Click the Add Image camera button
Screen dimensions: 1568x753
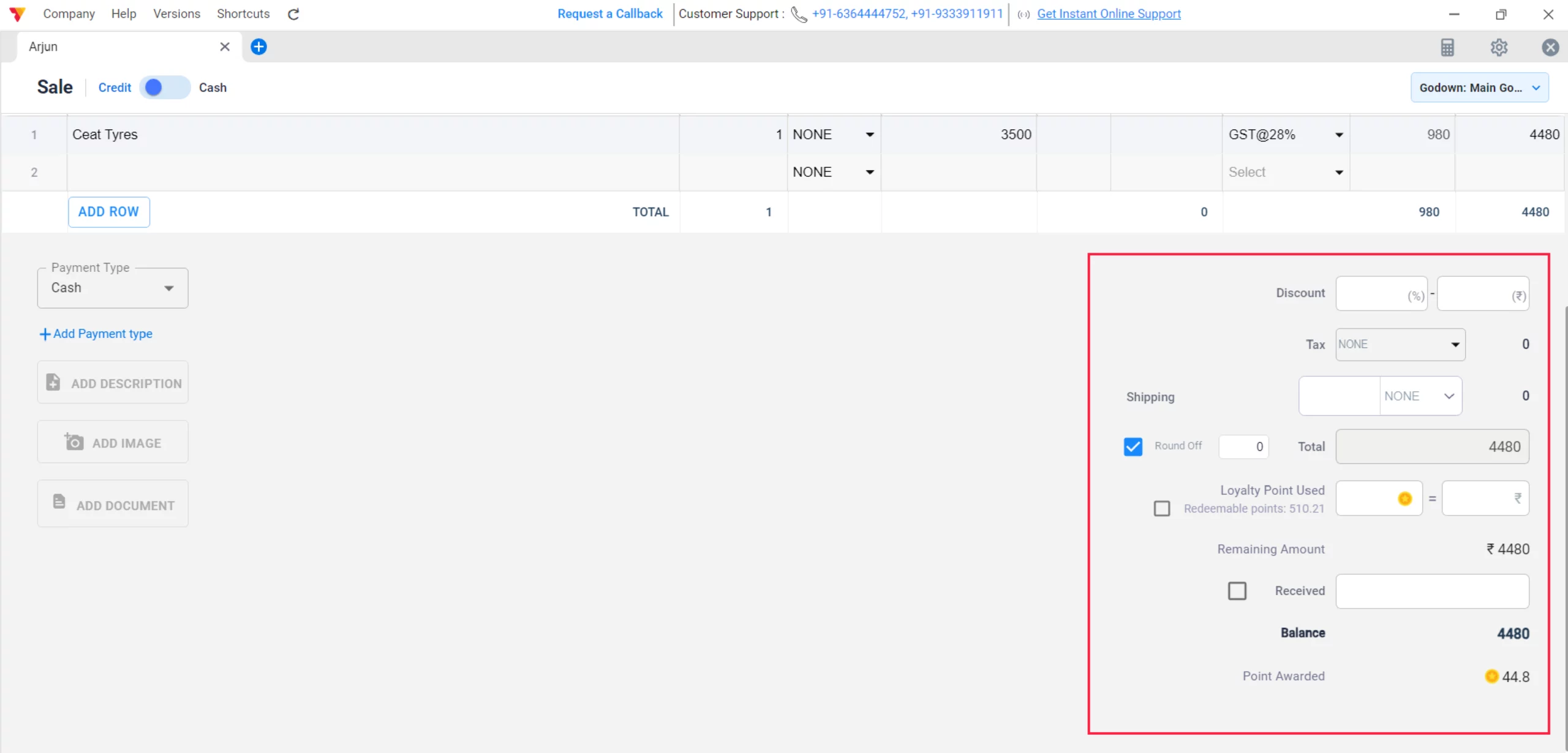(113, 442)
